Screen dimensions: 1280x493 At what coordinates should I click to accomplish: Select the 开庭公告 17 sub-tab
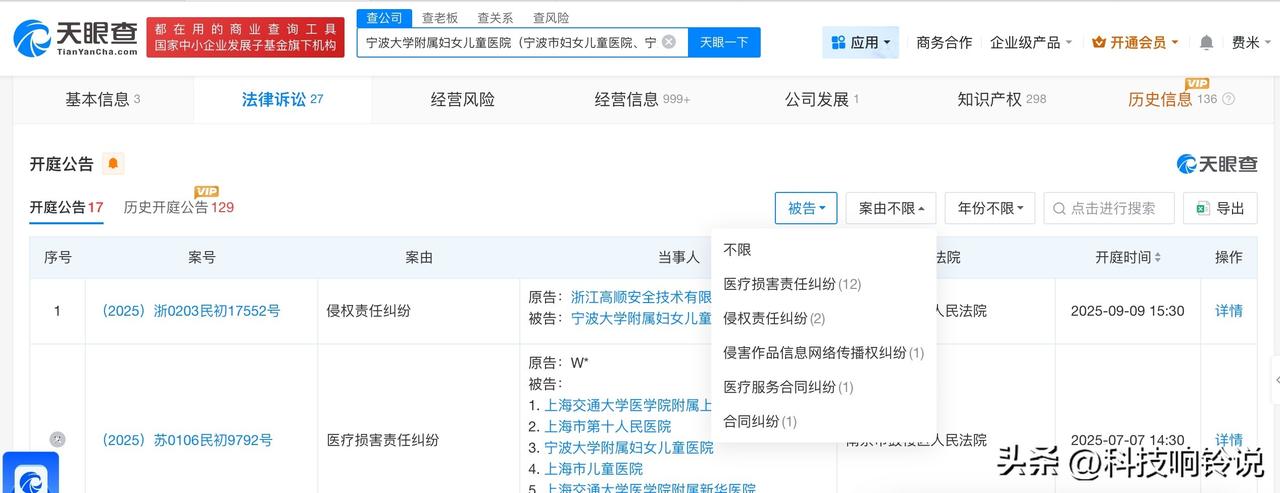[x=67, y=207]
